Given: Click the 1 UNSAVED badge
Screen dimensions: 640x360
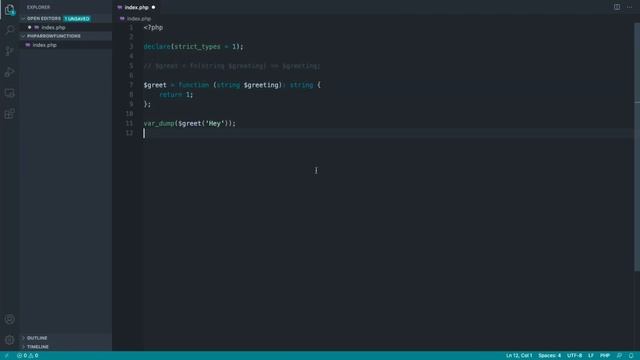Looking at the screenshot, I should pos(77,19).
